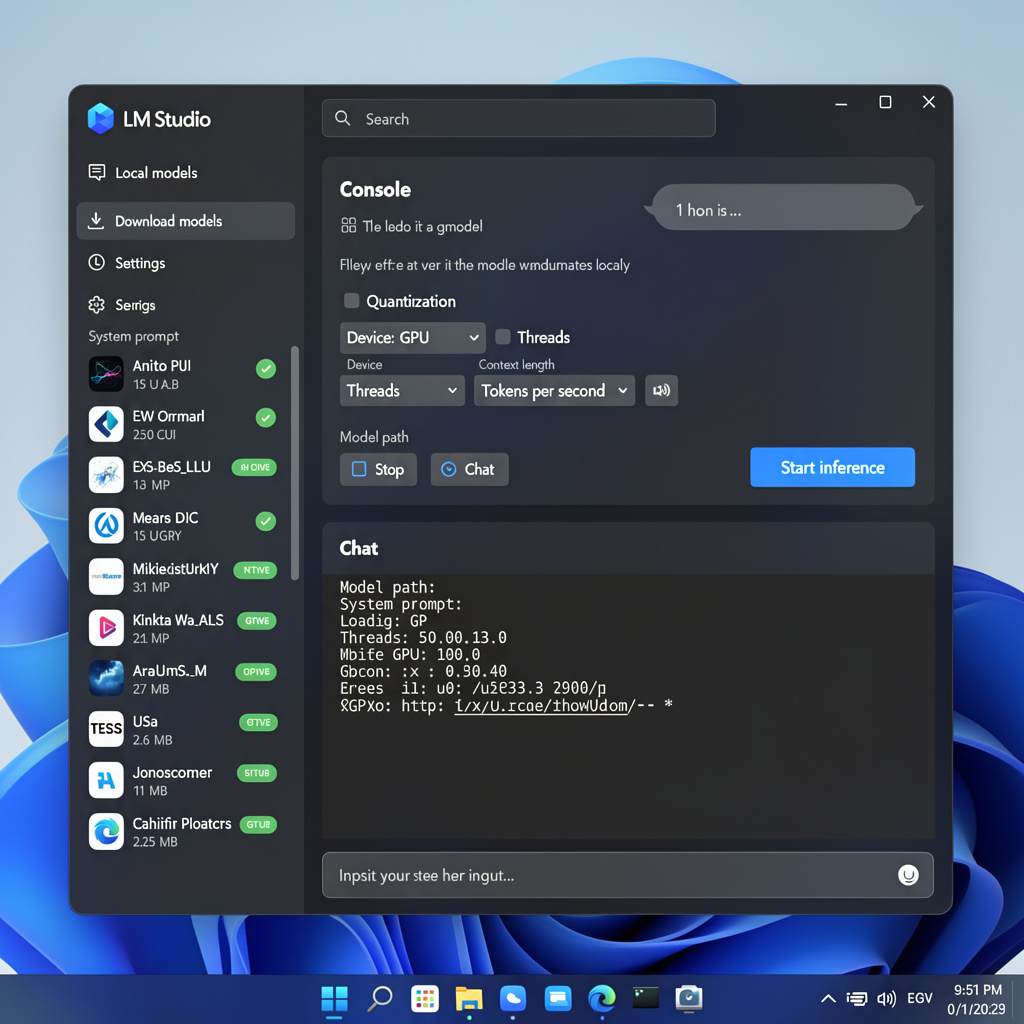
Task: Click the LM Studio logo icon
Action: point(101,119)
